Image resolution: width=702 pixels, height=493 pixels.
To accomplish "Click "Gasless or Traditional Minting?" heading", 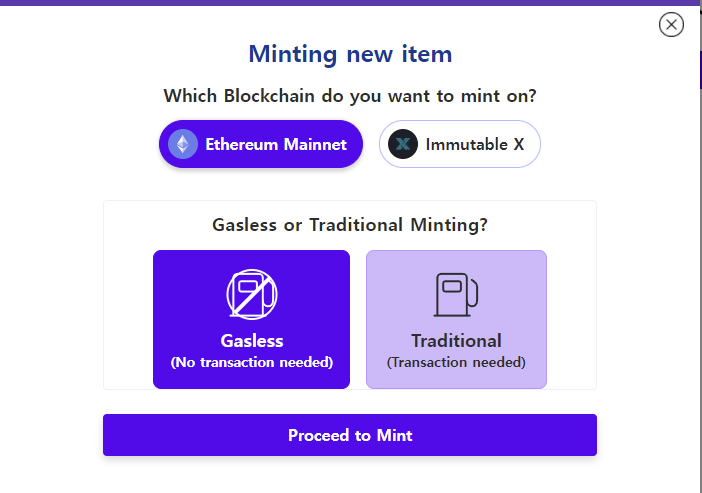I will coord(350,225).
